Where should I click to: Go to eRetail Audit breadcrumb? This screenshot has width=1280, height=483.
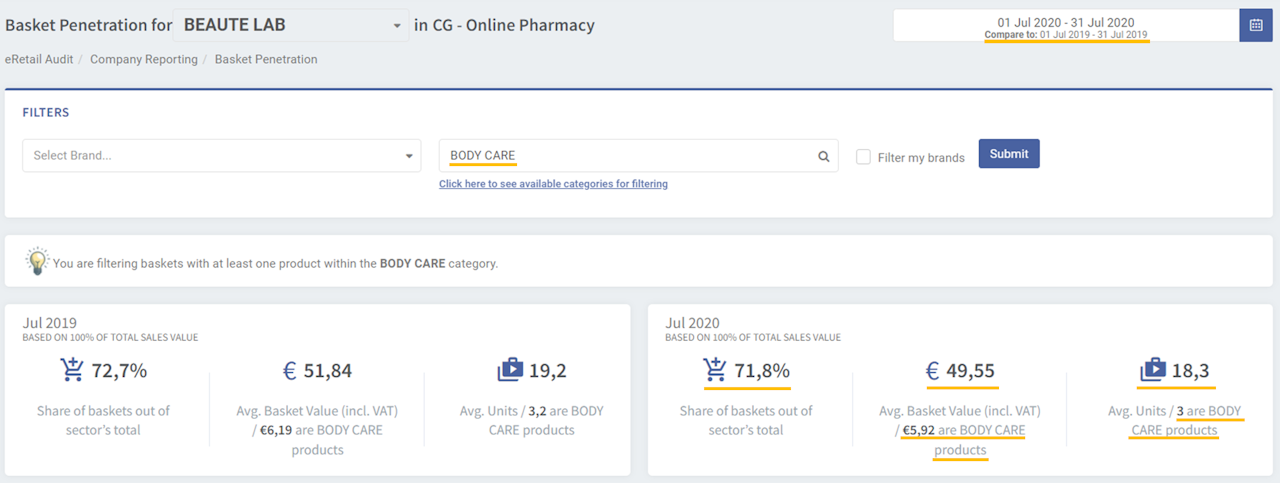39,59
